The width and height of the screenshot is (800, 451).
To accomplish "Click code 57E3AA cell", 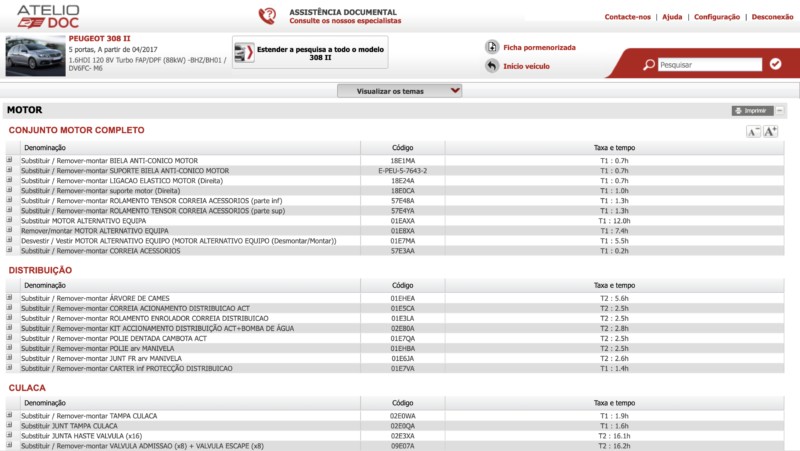I will 403,251.
